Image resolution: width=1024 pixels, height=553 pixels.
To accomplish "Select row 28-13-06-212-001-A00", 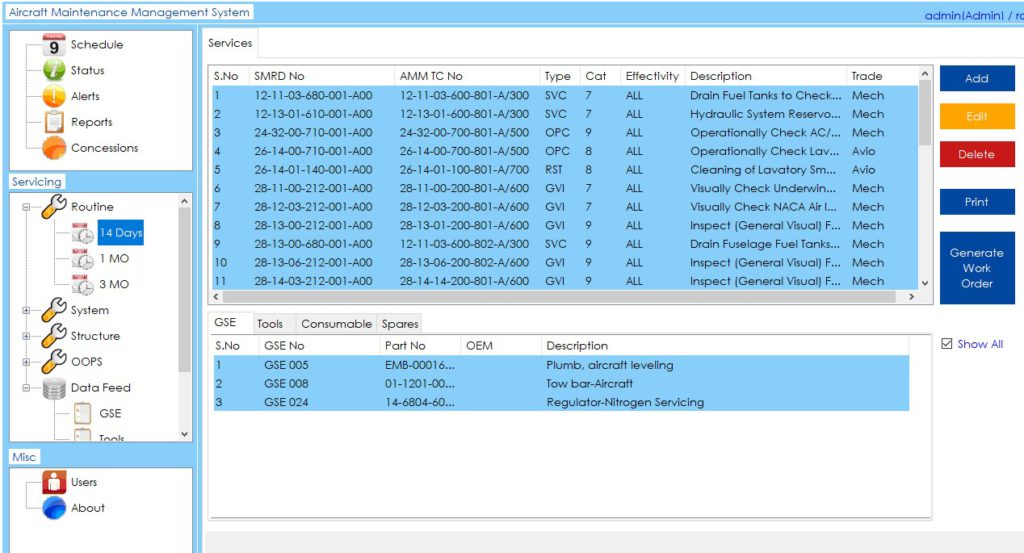I will [565, 262].
